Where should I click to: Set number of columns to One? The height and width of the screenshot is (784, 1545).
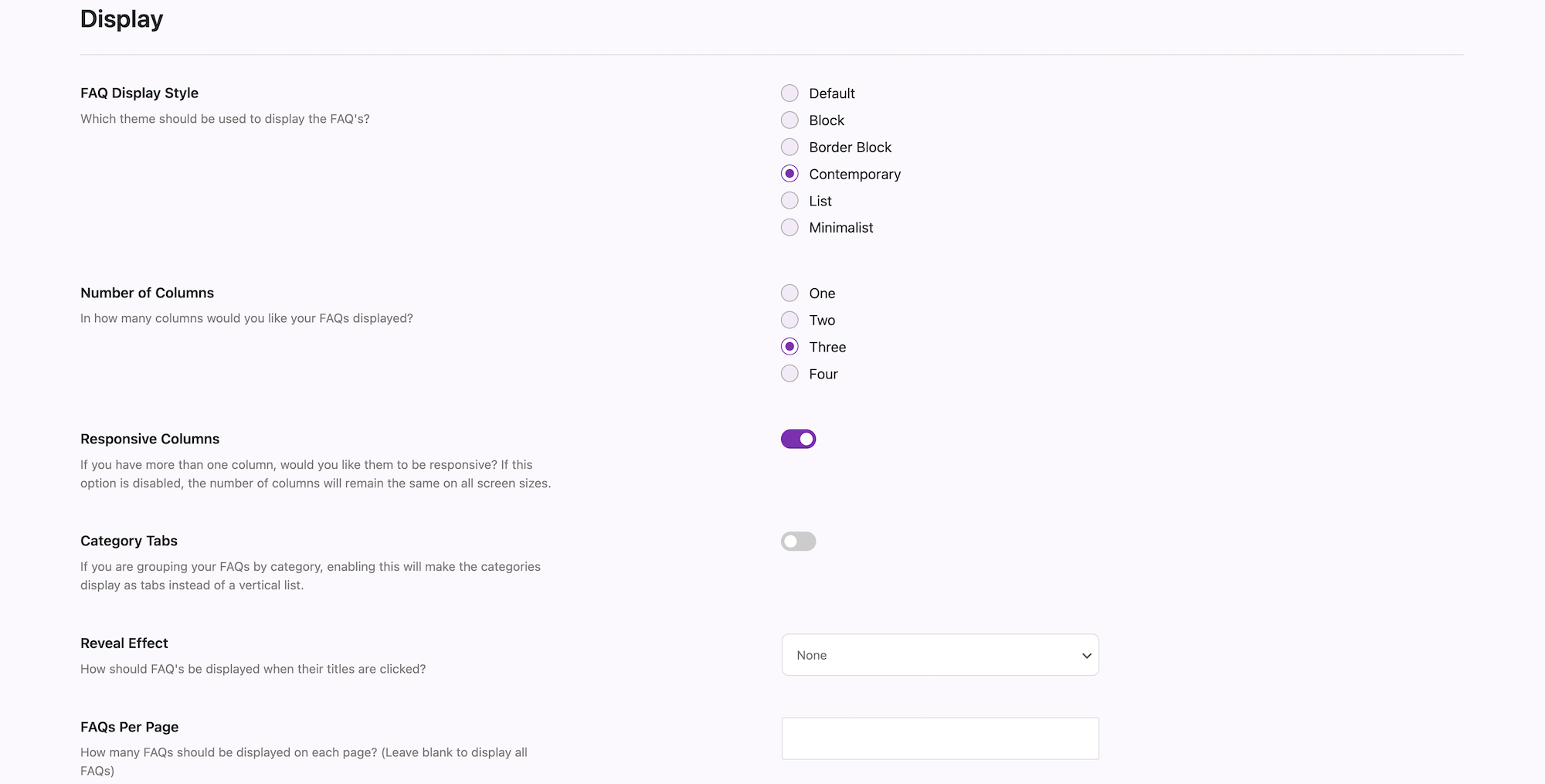(789, 294)
